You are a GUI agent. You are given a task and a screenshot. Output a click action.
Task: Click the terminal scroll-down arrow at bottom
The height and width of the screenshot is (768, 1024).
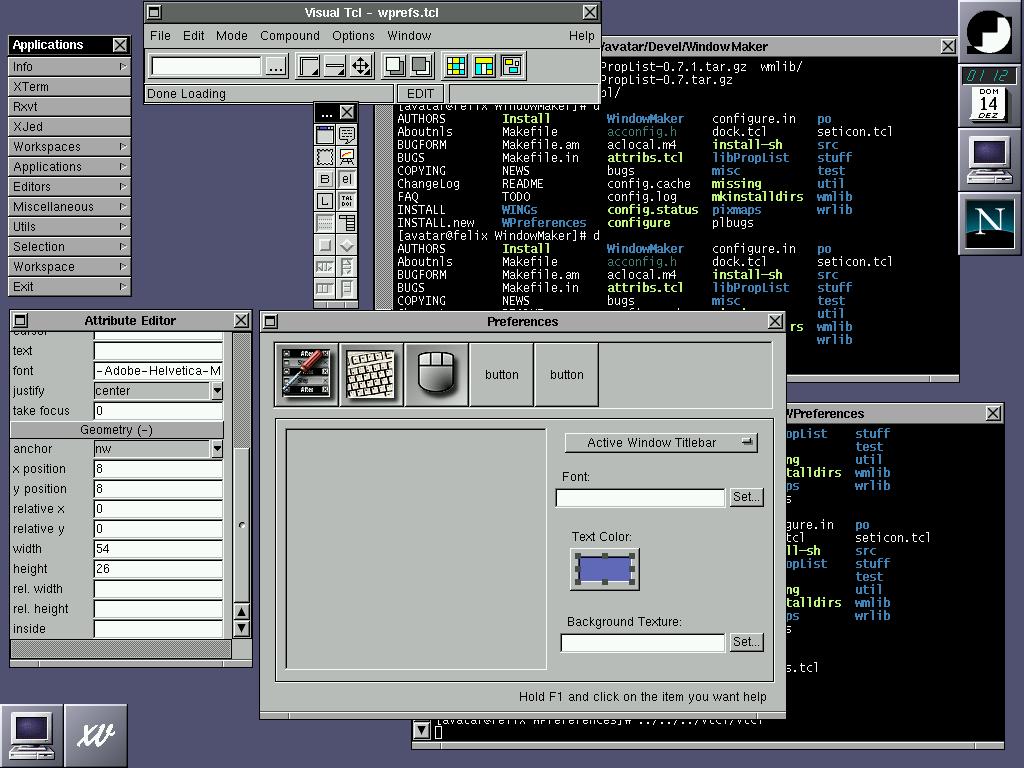422,731
